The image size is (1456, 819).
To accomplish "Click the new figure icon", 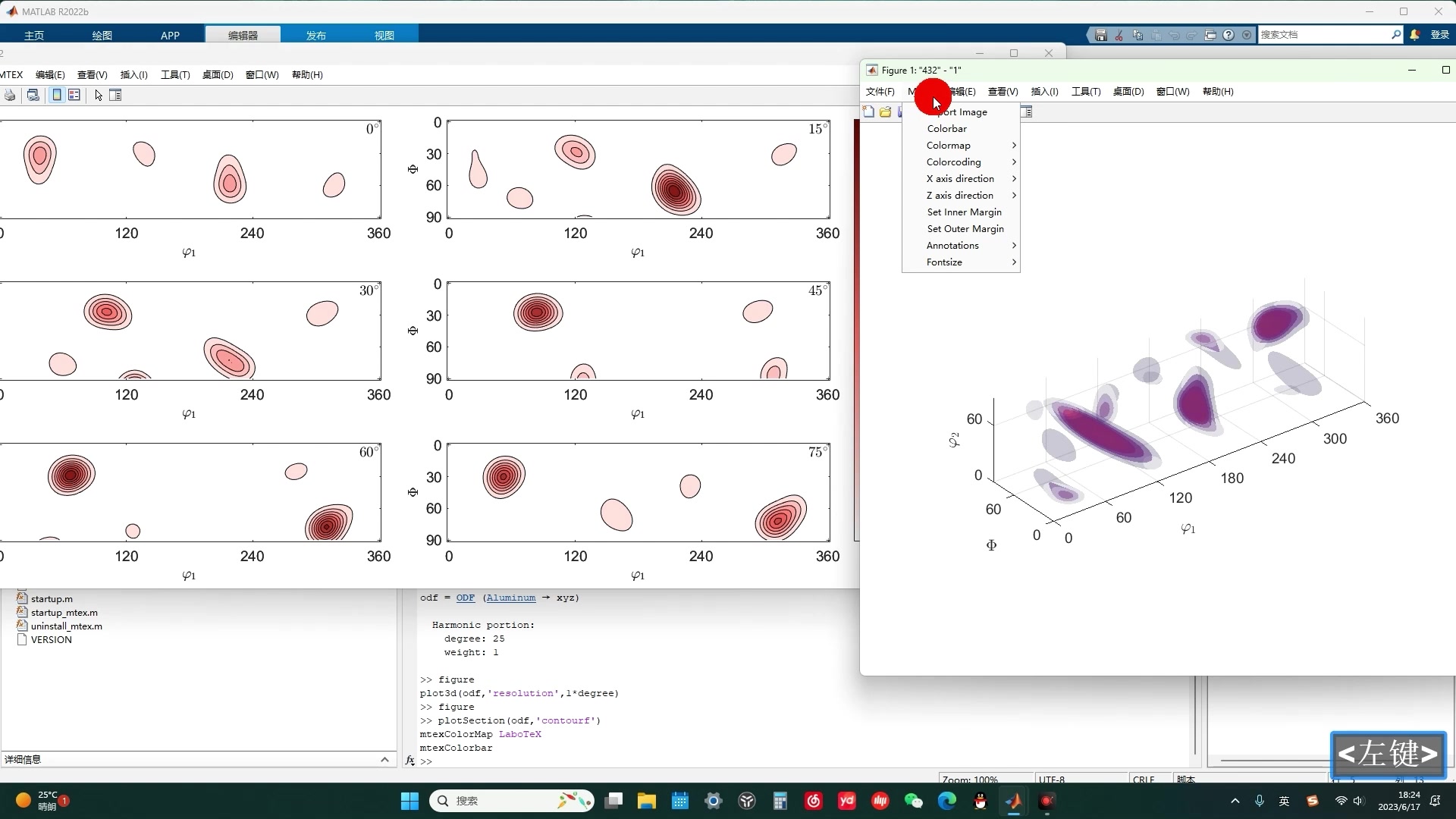I will coord(869,112).
